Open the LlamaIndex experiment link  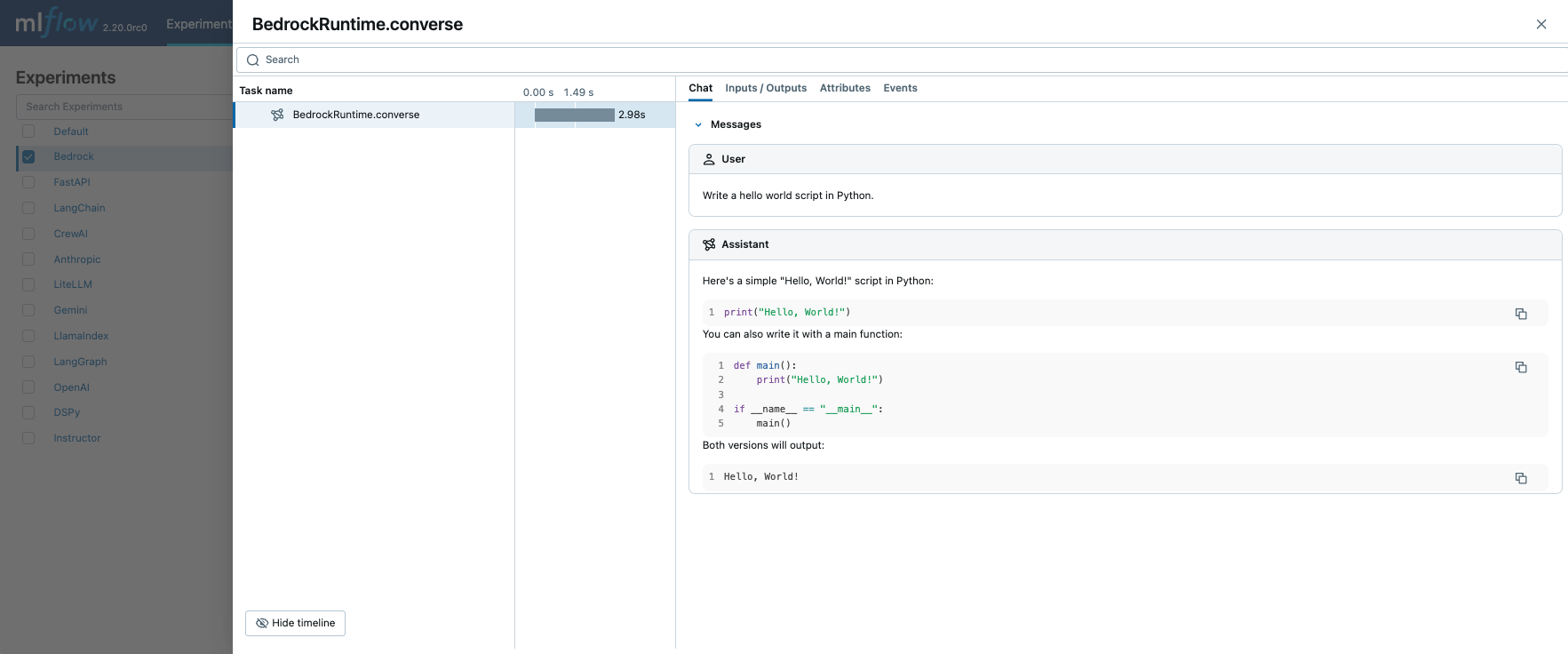81,336
